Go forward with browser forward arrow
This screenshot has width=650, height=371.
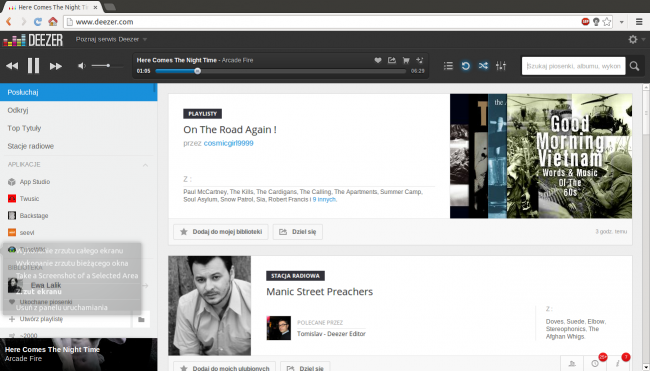click(x=23, y=22)
